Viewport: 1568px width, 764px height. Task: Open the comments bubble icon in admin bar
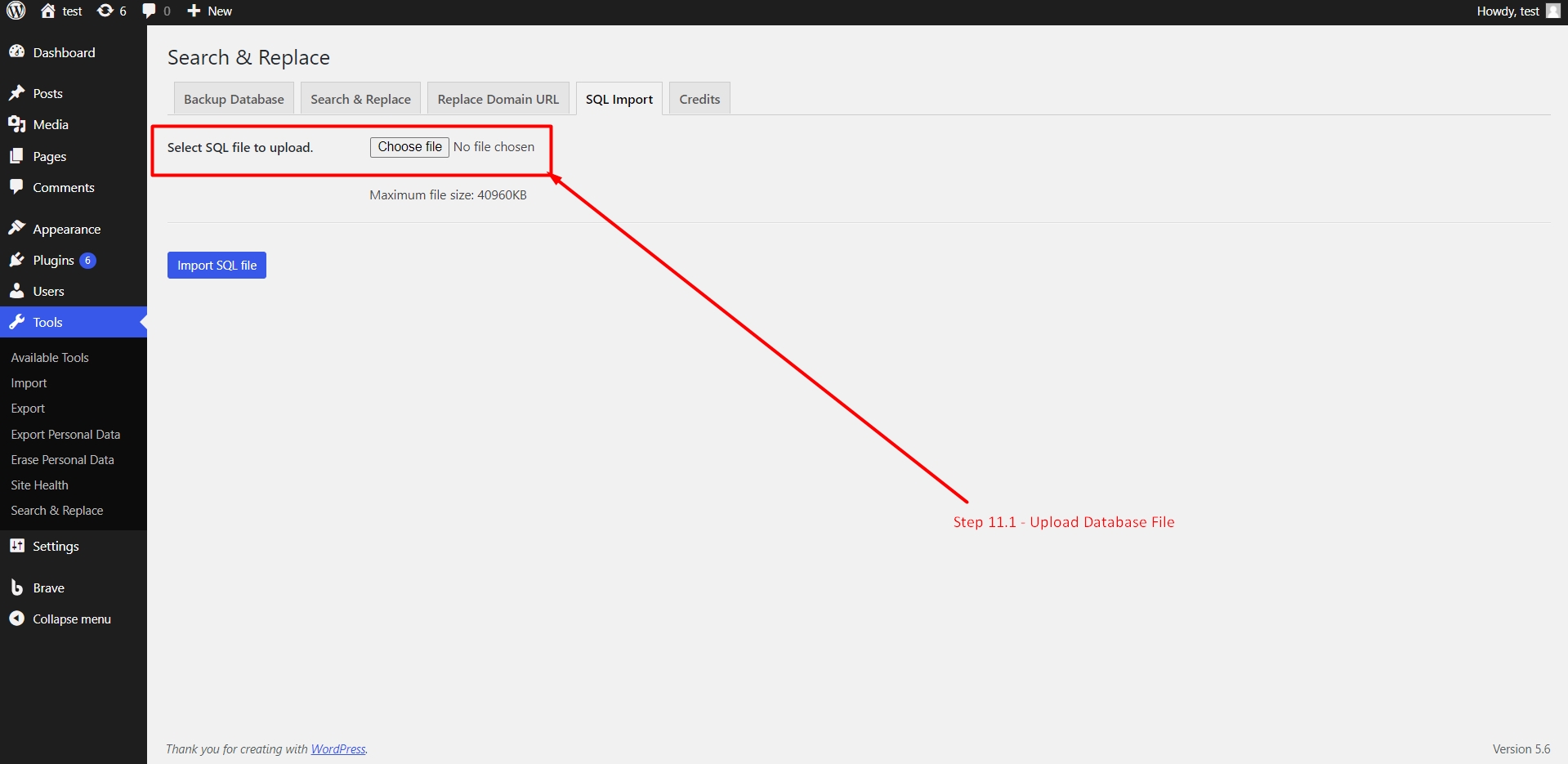pyautogui.click(x=149, y=11)
